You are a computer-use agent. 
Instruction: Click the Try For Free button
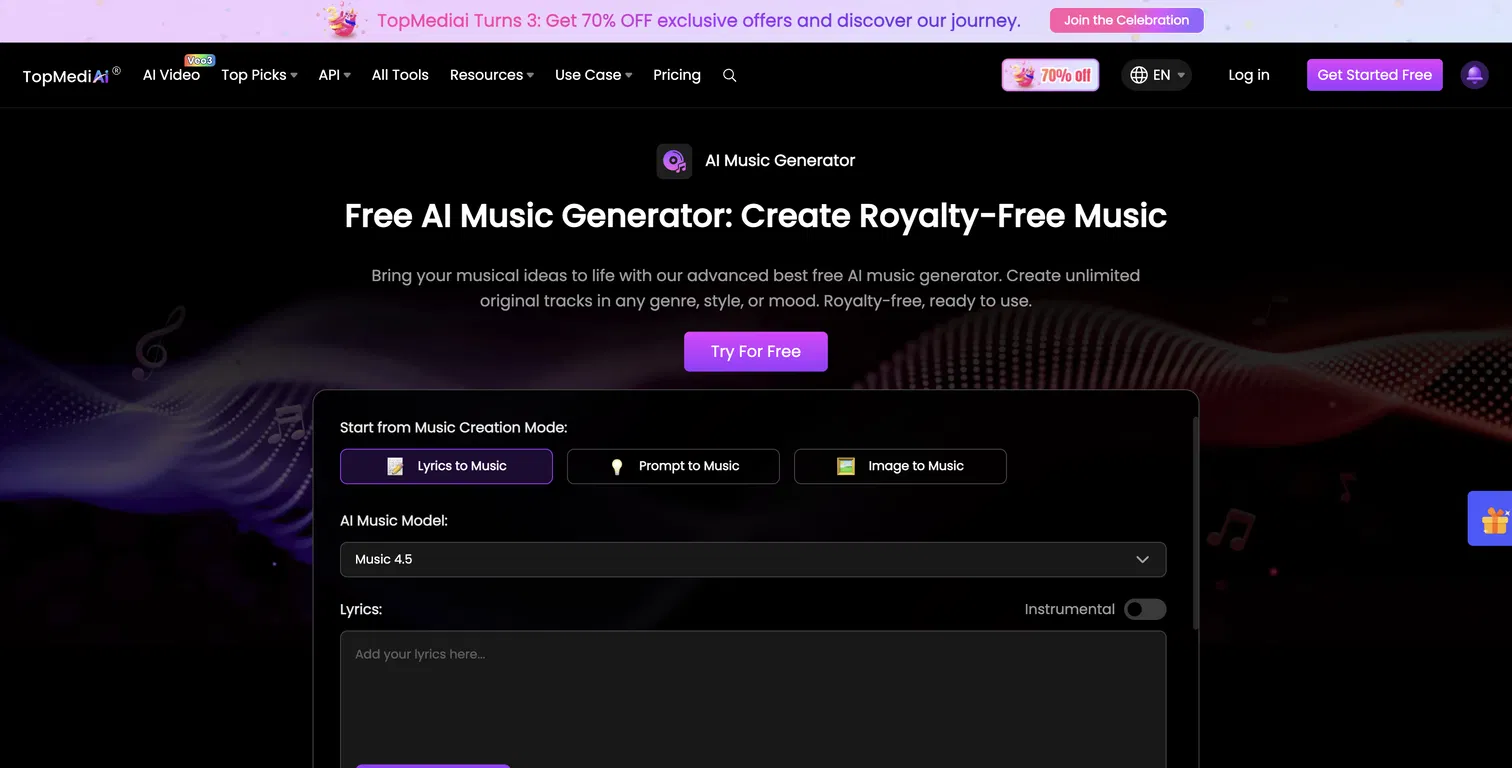[x=756, y=352]
